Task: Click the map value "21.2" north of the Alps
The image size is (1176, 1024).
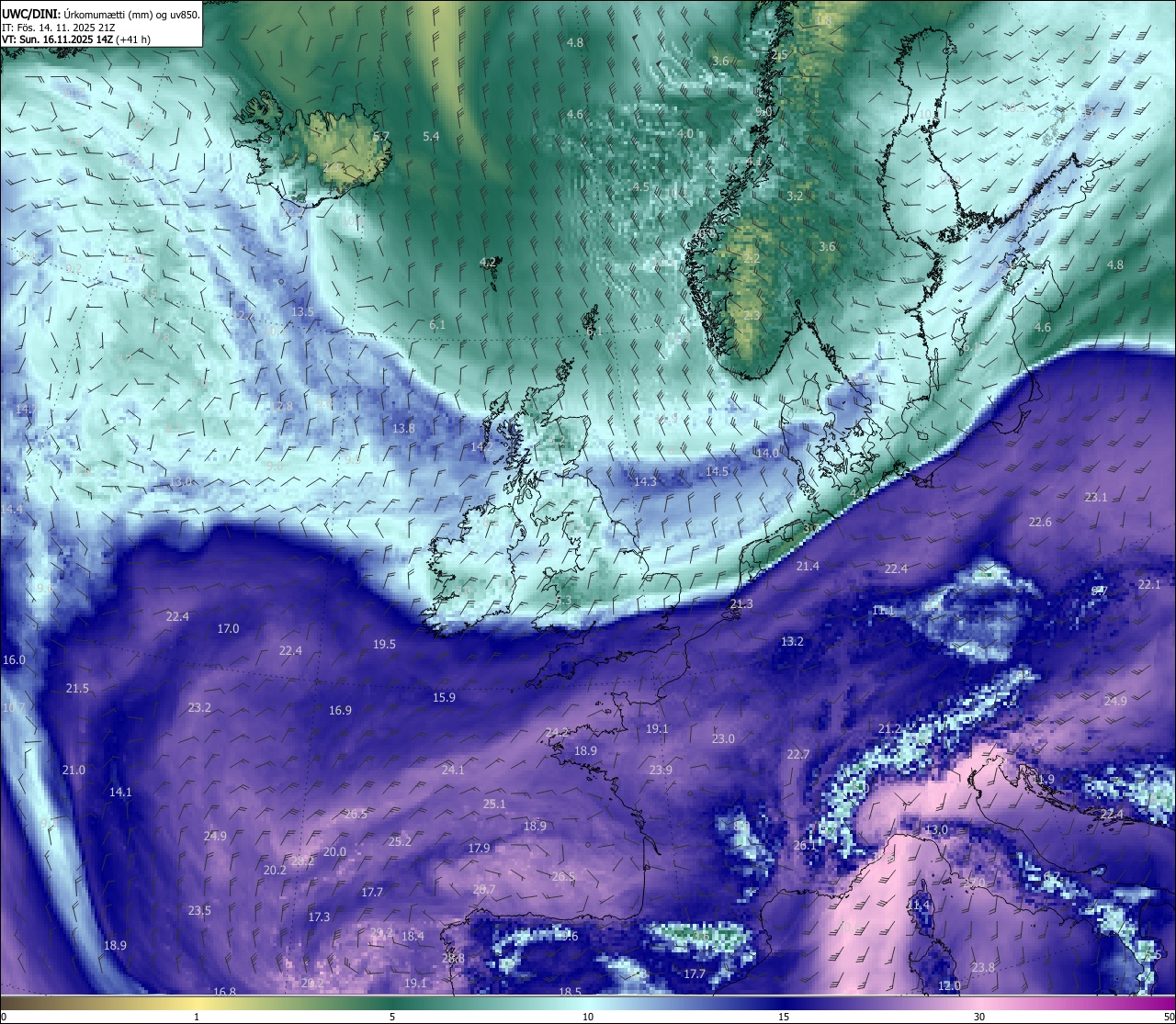Action: click(889, 728)
